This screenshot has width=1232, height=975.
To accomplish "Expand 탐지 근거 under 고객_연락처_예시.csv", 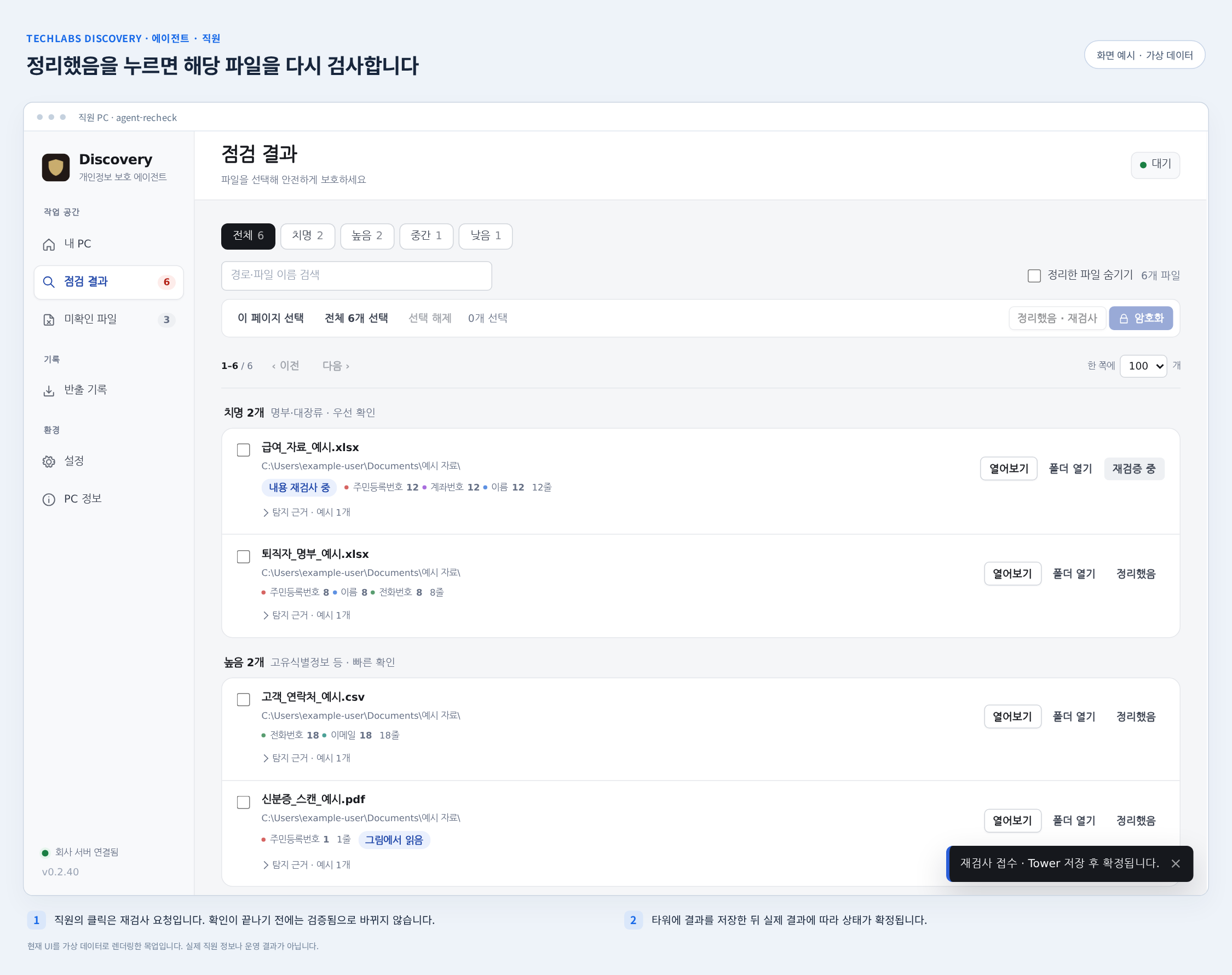I will click(307, 758).
